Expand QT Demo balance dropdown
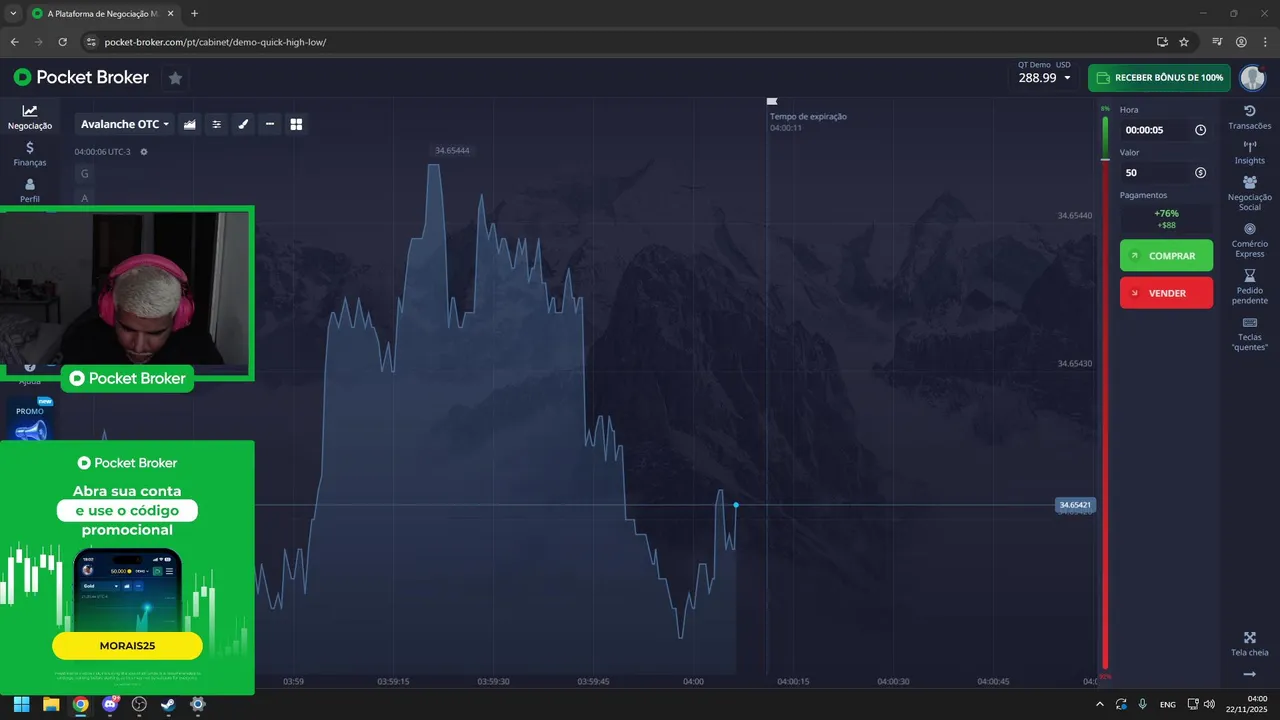 coord(1044,72)
